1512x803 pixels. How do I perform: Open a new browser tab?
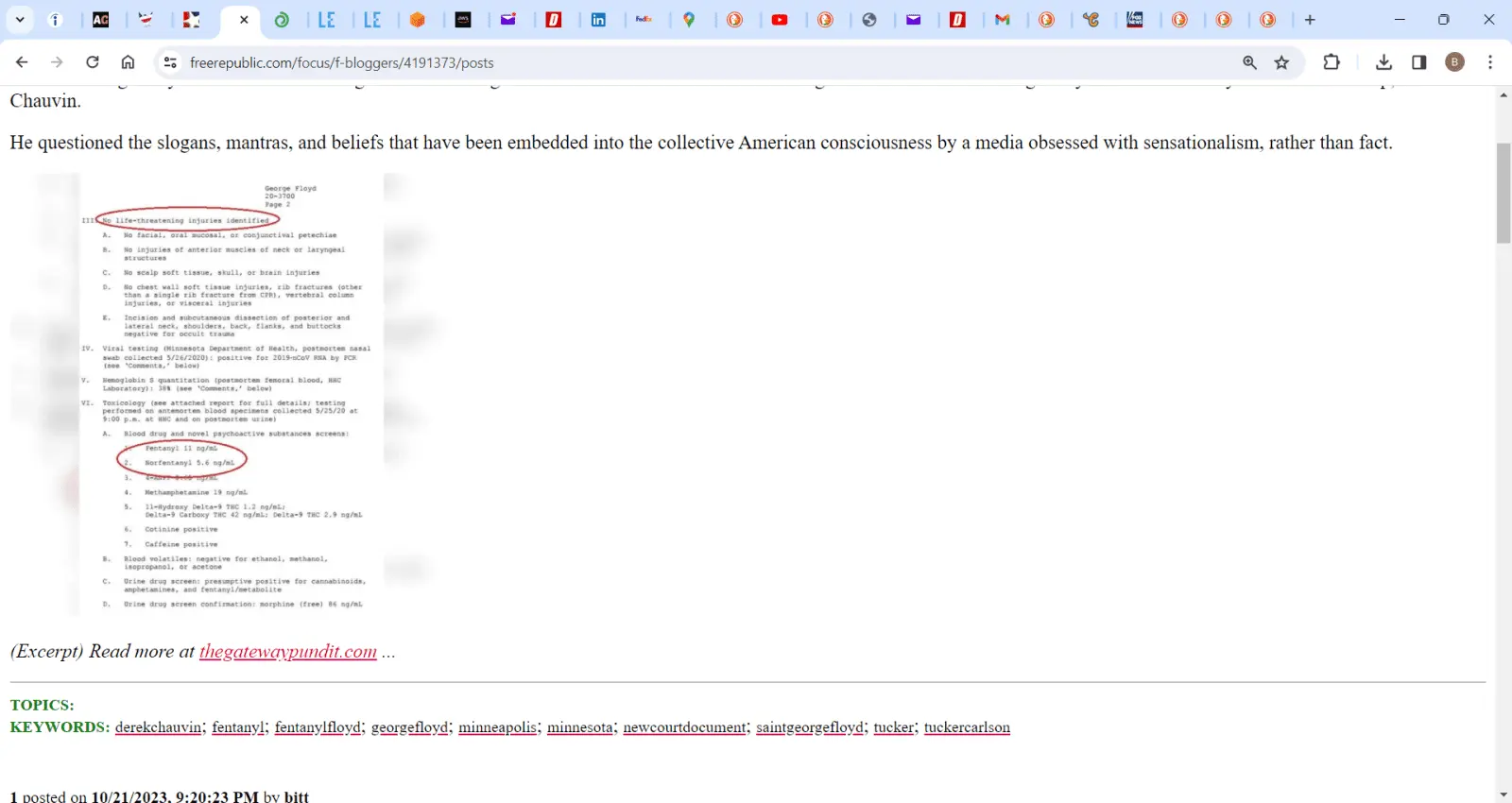point(1310,20)
